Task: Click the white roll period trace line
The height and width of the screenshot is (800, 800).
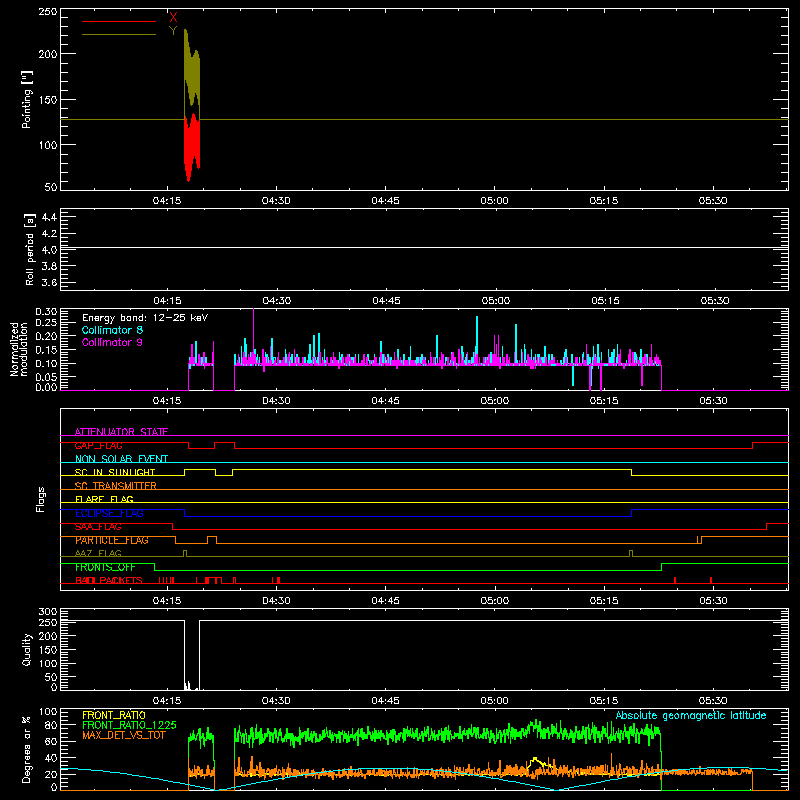Action: (x=424, y=247)
